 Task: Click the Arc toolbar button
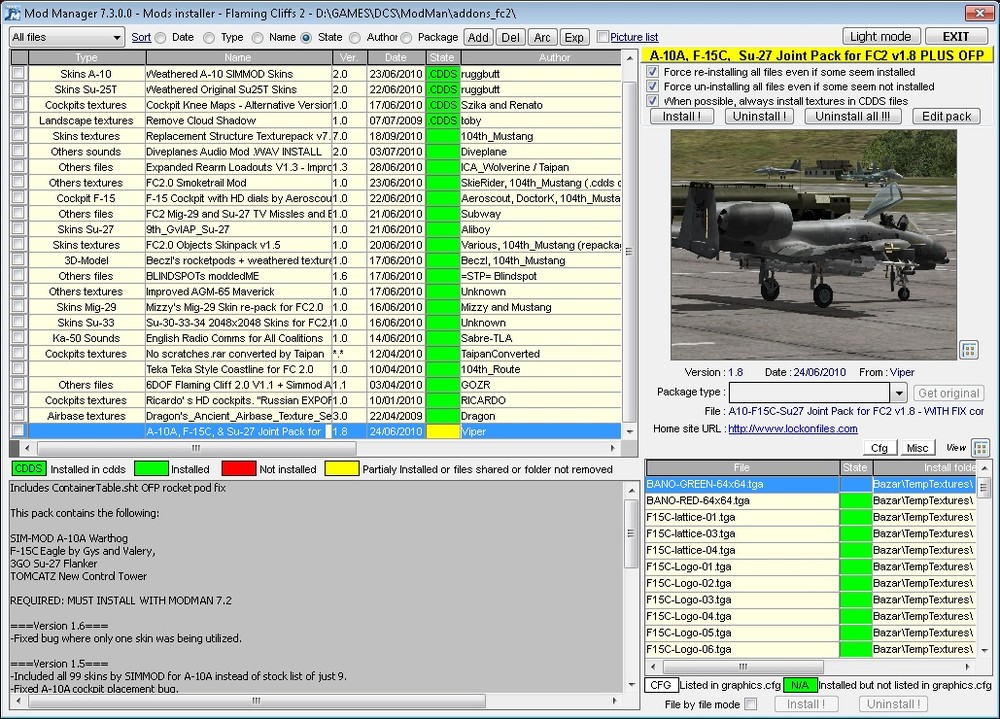(541, 37)
